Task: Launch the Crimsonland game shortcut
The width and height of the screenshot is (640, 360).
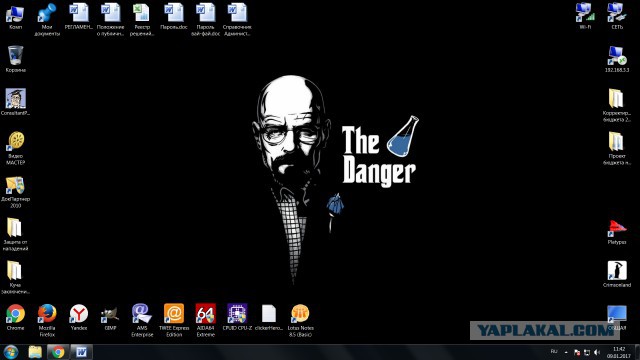Action: 617,274
